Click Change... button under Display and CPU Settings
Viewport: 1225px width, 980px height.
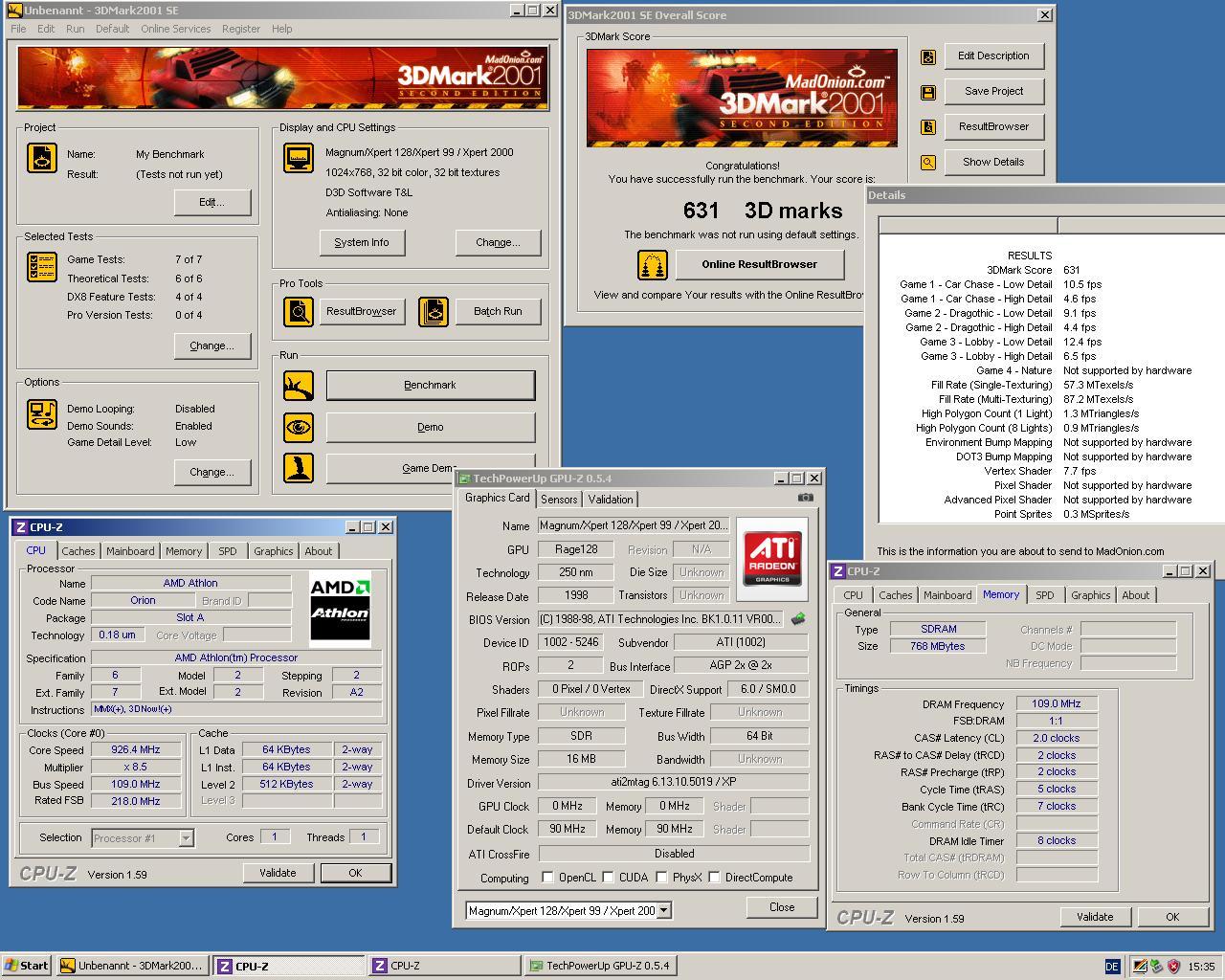tap(499, 243)
